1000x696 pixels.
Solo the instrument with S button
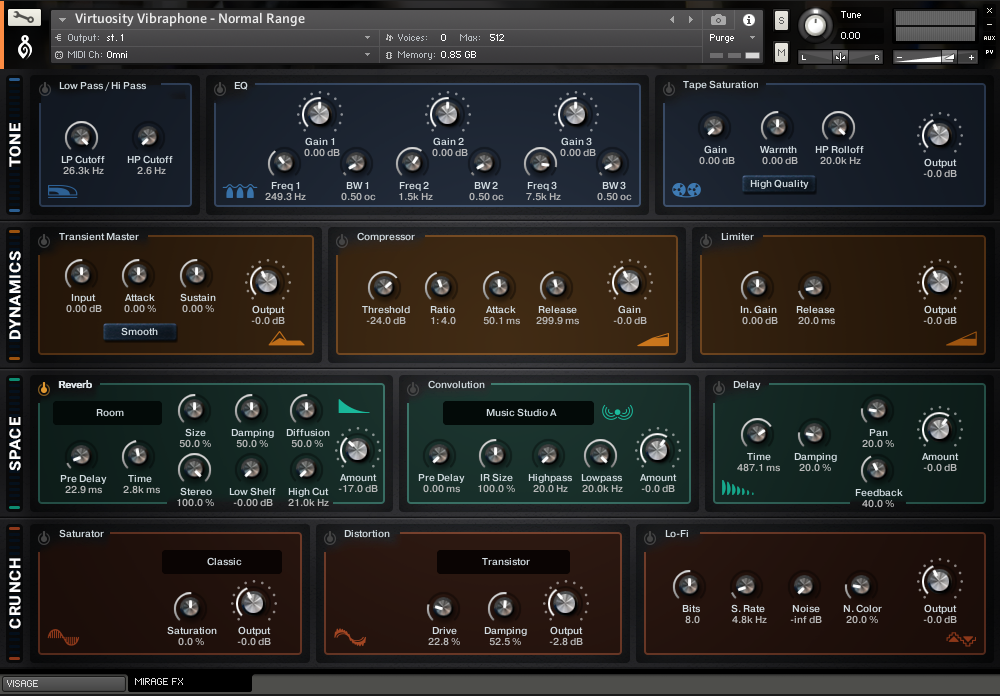click(x=781, y=21)
